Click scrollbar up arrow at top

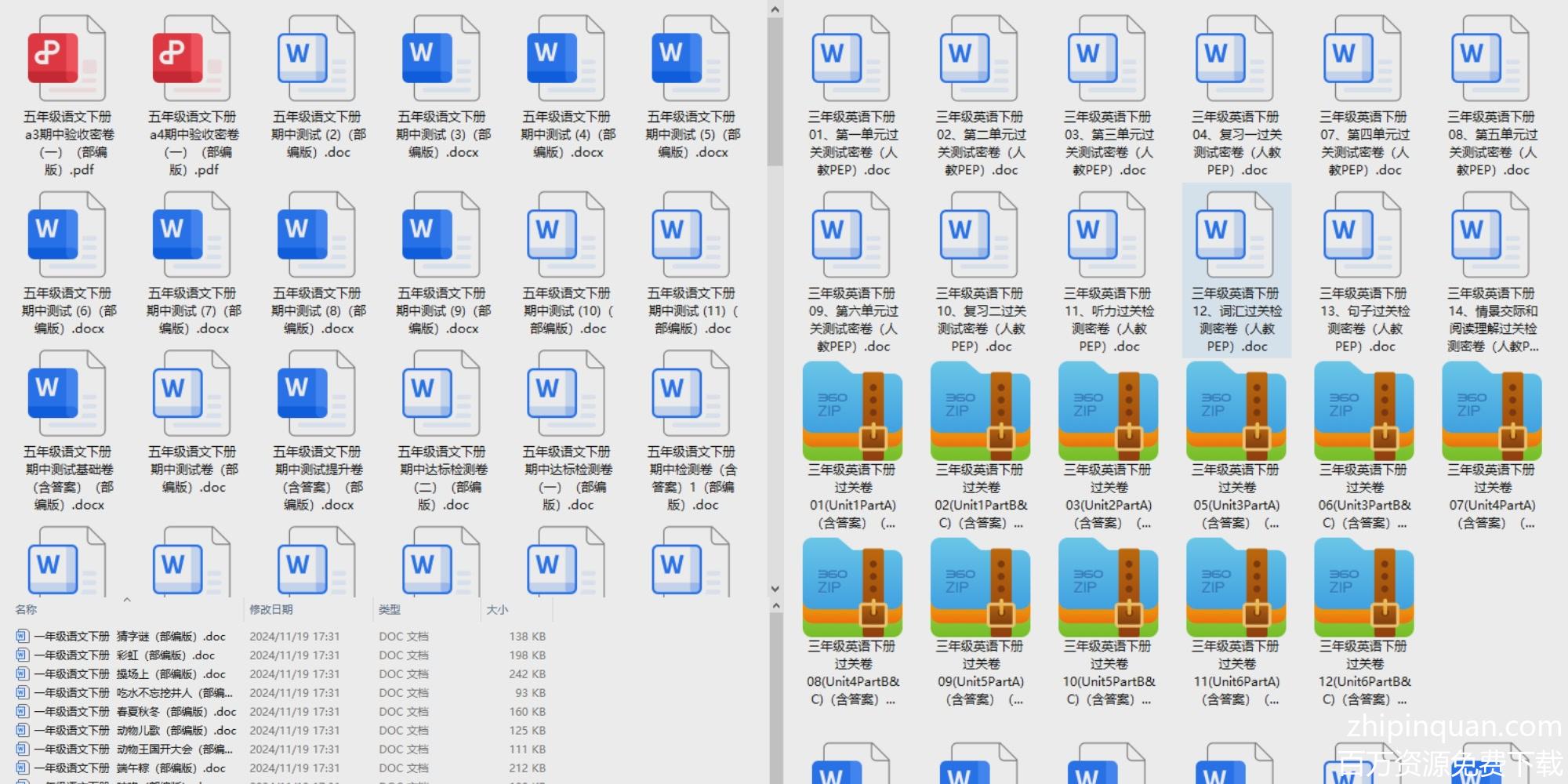coord(775,10)
